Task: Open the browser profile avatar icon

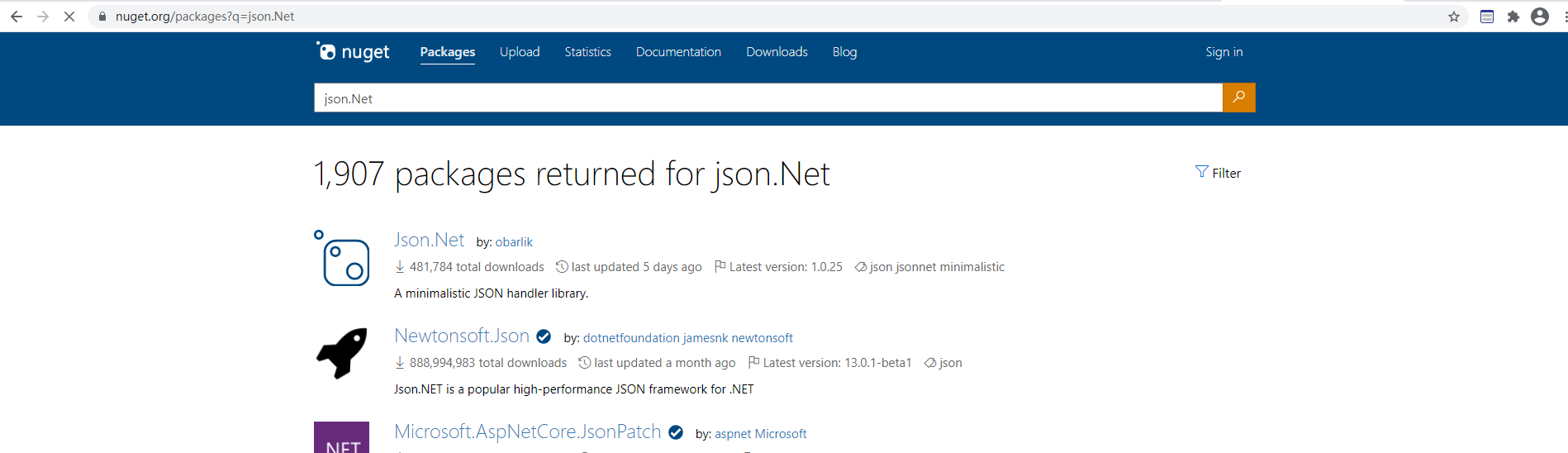Action: point(1540,17)
